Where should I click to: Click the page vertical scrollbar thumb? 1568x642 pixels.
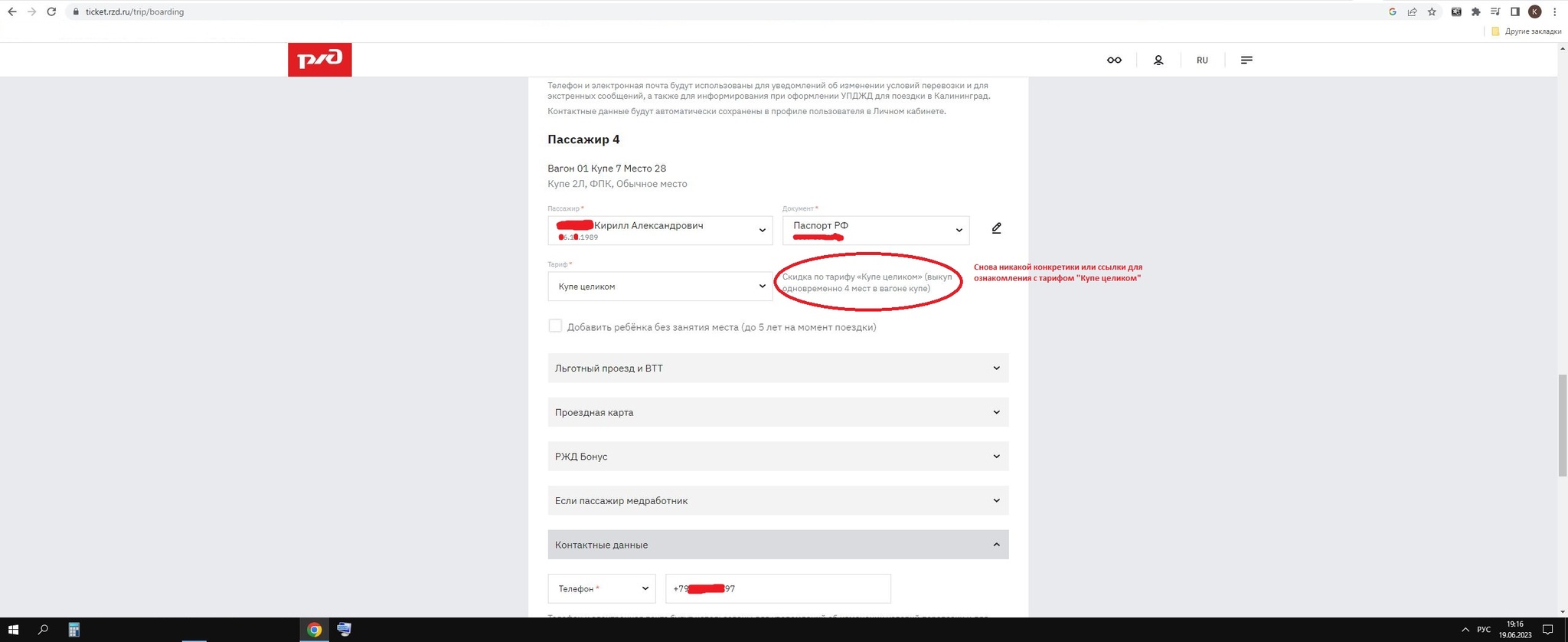tap(1563, 425)
